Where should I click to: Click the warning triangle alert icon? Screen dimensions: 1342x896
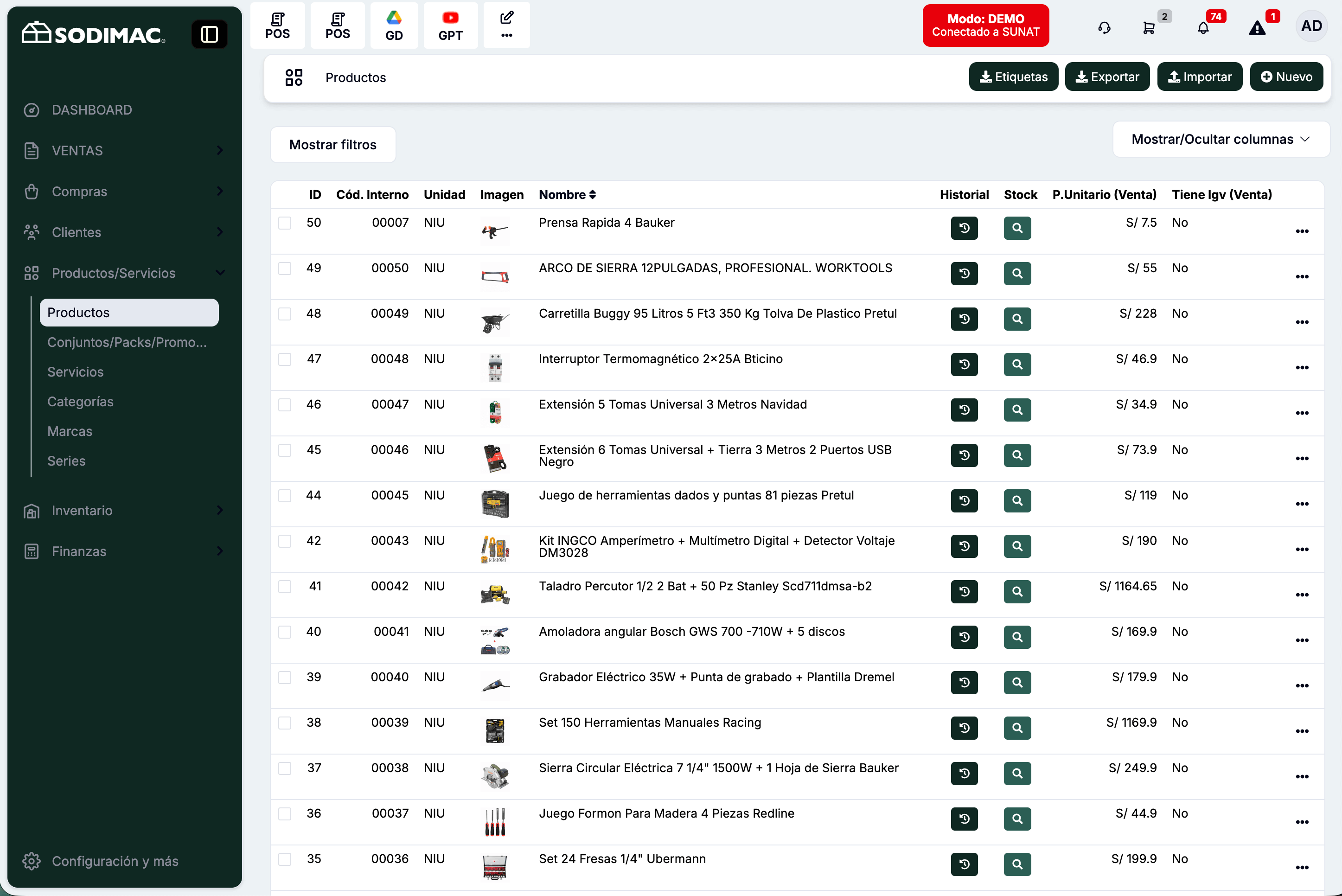pos(1257,27)
